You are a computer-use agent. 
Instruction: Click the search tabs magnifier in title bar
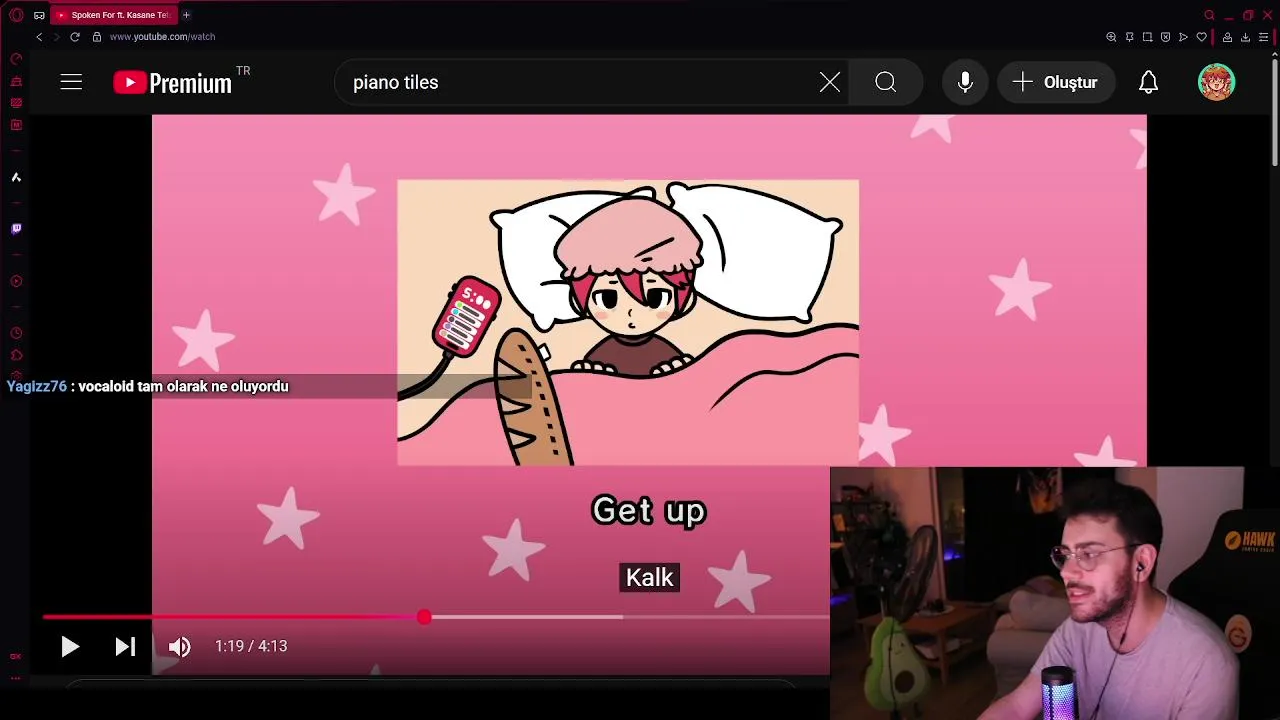1209,15
